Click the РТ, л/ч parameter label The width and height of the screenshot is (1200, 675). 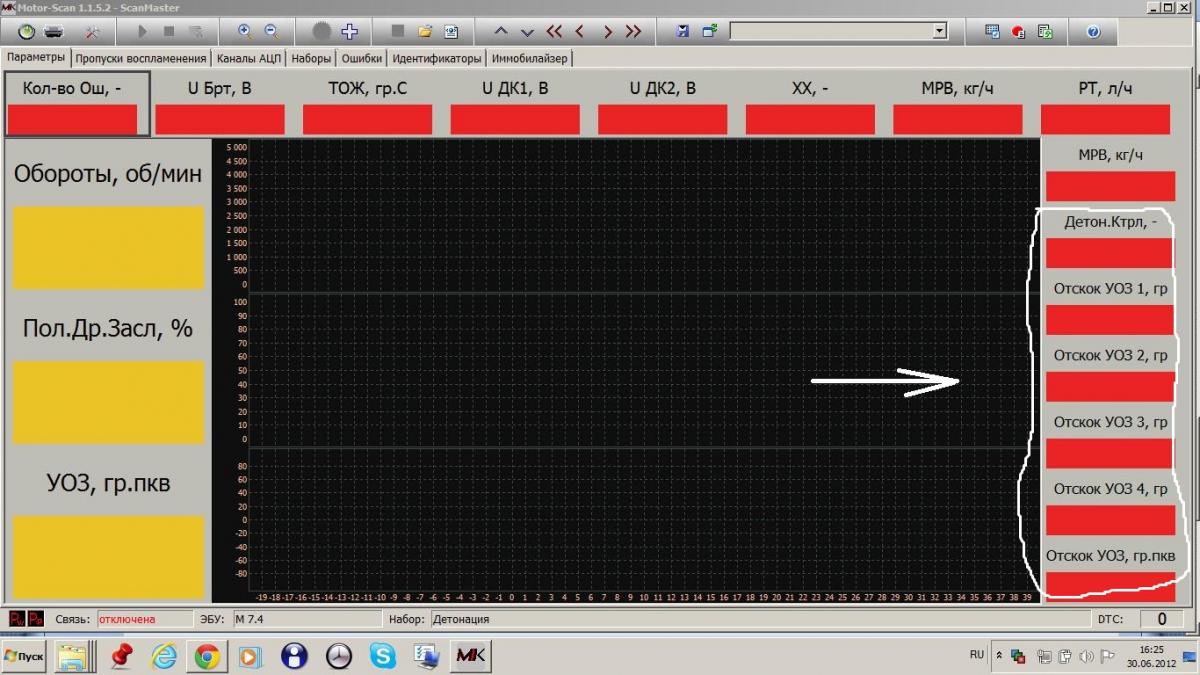point(1105,88)
